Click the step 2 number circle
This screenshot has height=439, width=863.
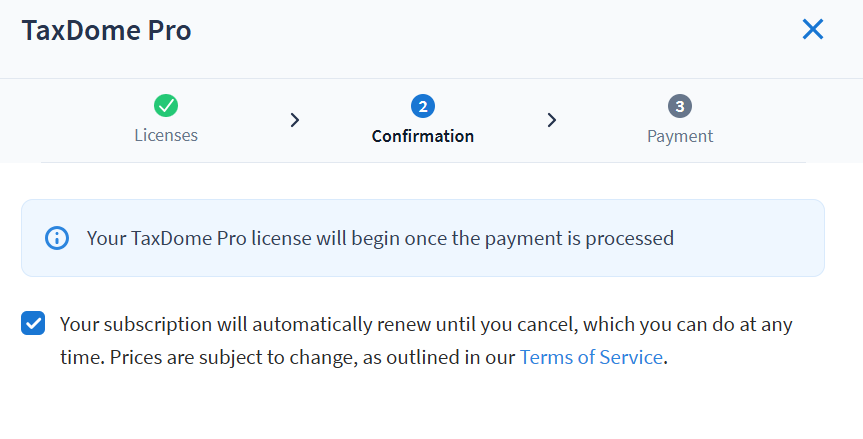(x=422, y=106)
